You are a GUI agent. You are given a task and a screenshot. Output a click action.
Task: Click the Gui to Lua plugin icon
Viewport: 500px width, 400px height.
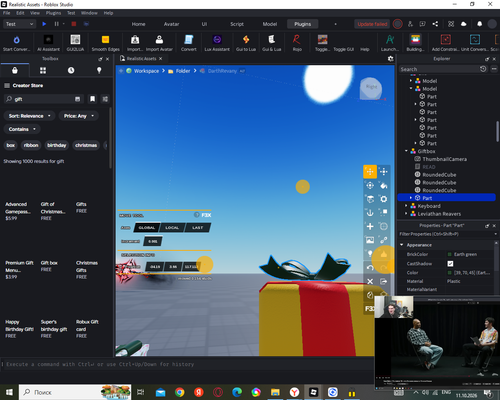(246, 40)
